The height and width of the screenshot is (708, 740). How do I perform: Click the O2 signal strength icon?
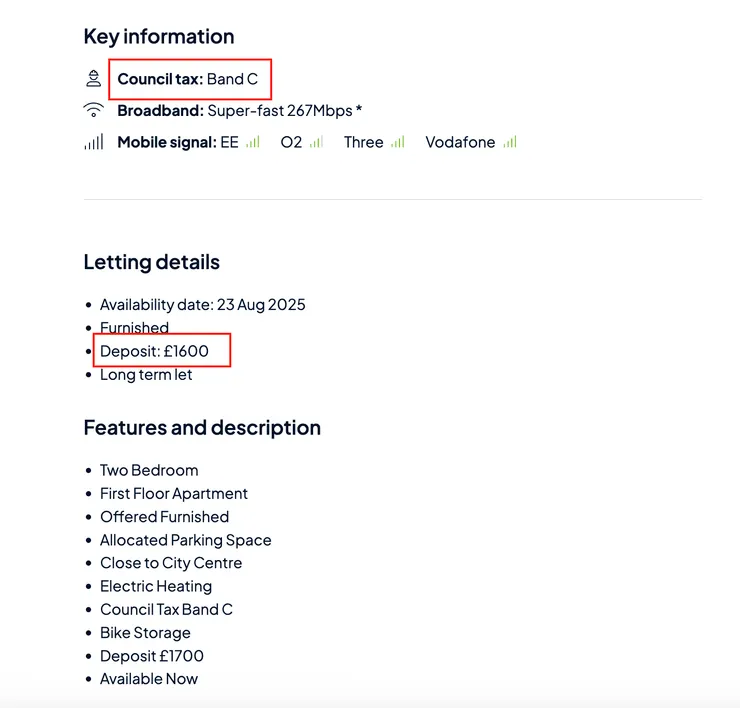click(316, 142)
